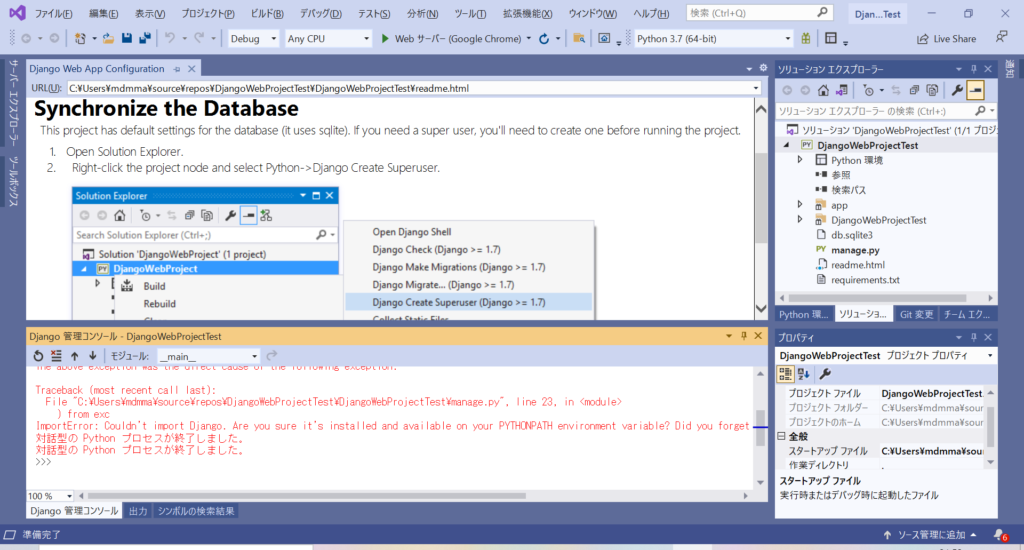Open the サーバー エクスプローラー side tab
This screenshot has width=1024, height=550.
point(13,101)
